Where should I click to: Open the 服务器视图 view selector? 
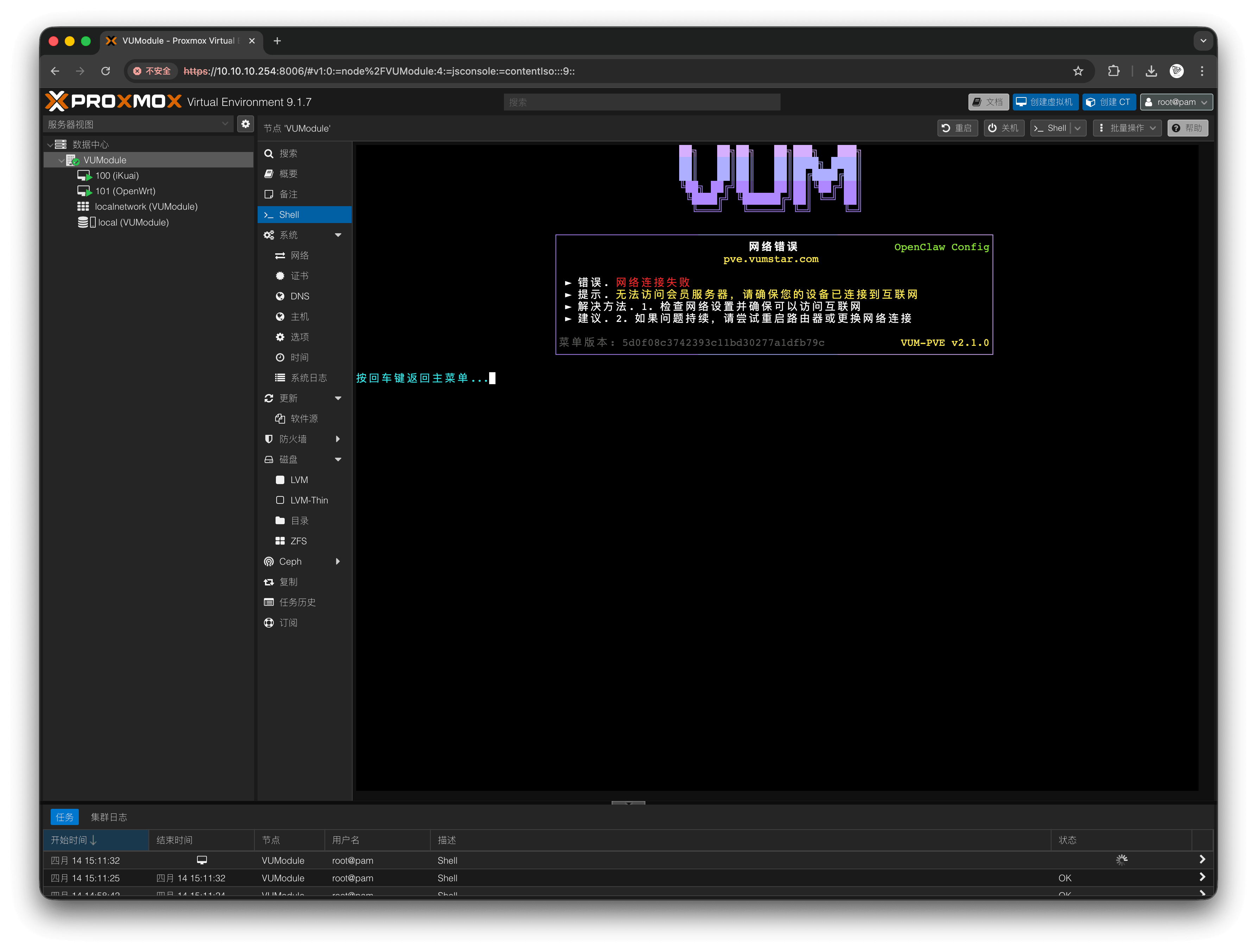(x=139, y=125)
